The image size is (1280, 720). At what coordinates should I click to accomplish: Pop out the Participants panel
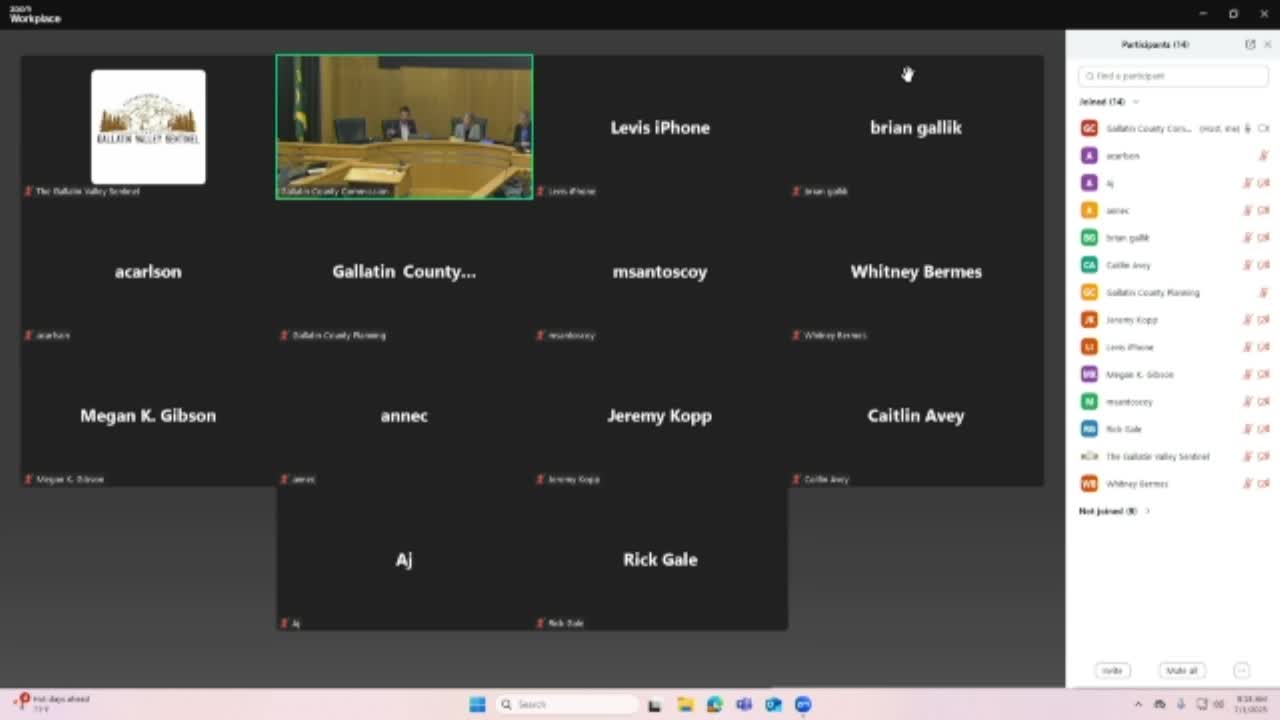(x=1250, y=45)
